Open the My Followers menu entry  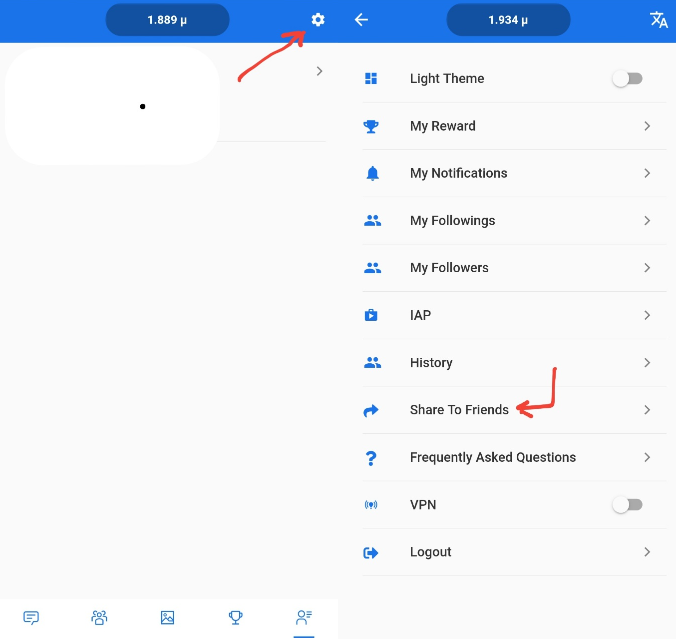(x=514, y=268)
